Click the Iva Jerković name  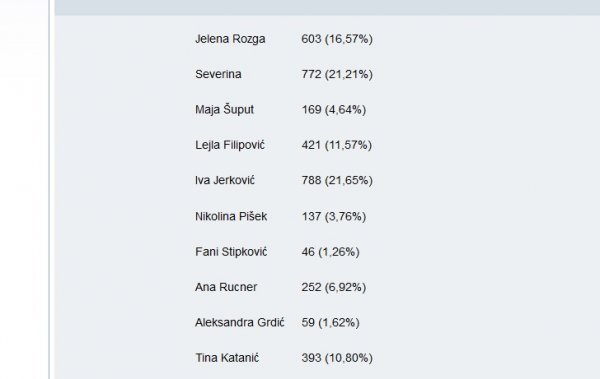pyautogui.click(x=225, y=180)
